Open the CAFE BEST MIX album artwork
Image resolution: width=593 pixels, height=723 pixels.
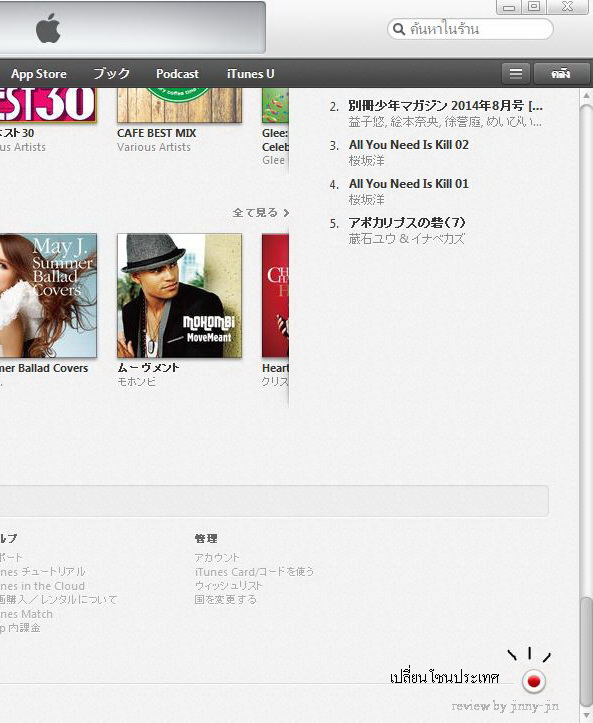(x=179, y=105)
